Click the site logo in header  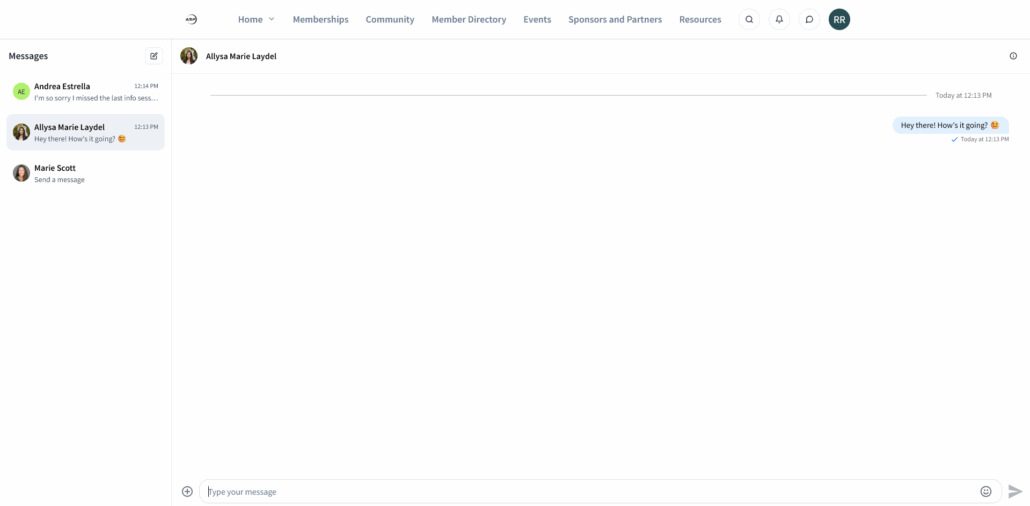tap(191, 19)
